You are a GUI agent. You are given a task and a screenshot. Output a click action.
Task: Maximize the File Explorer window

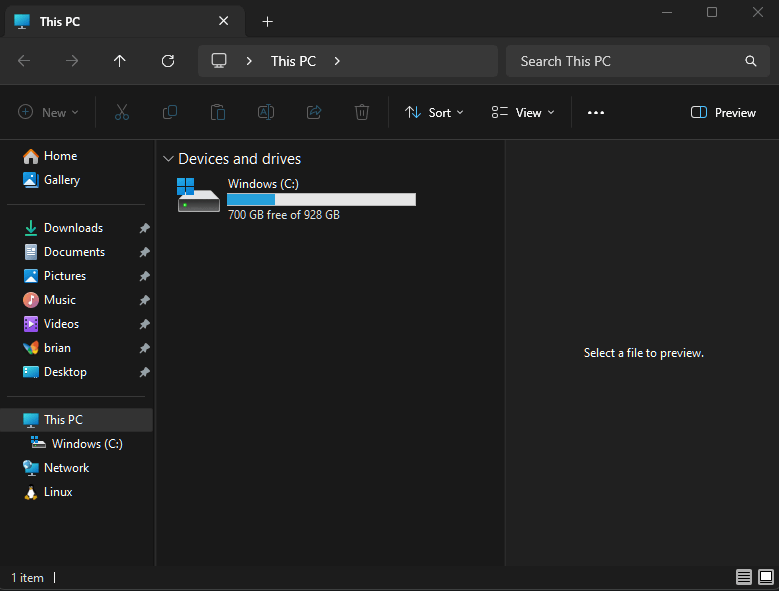point(712,12)
